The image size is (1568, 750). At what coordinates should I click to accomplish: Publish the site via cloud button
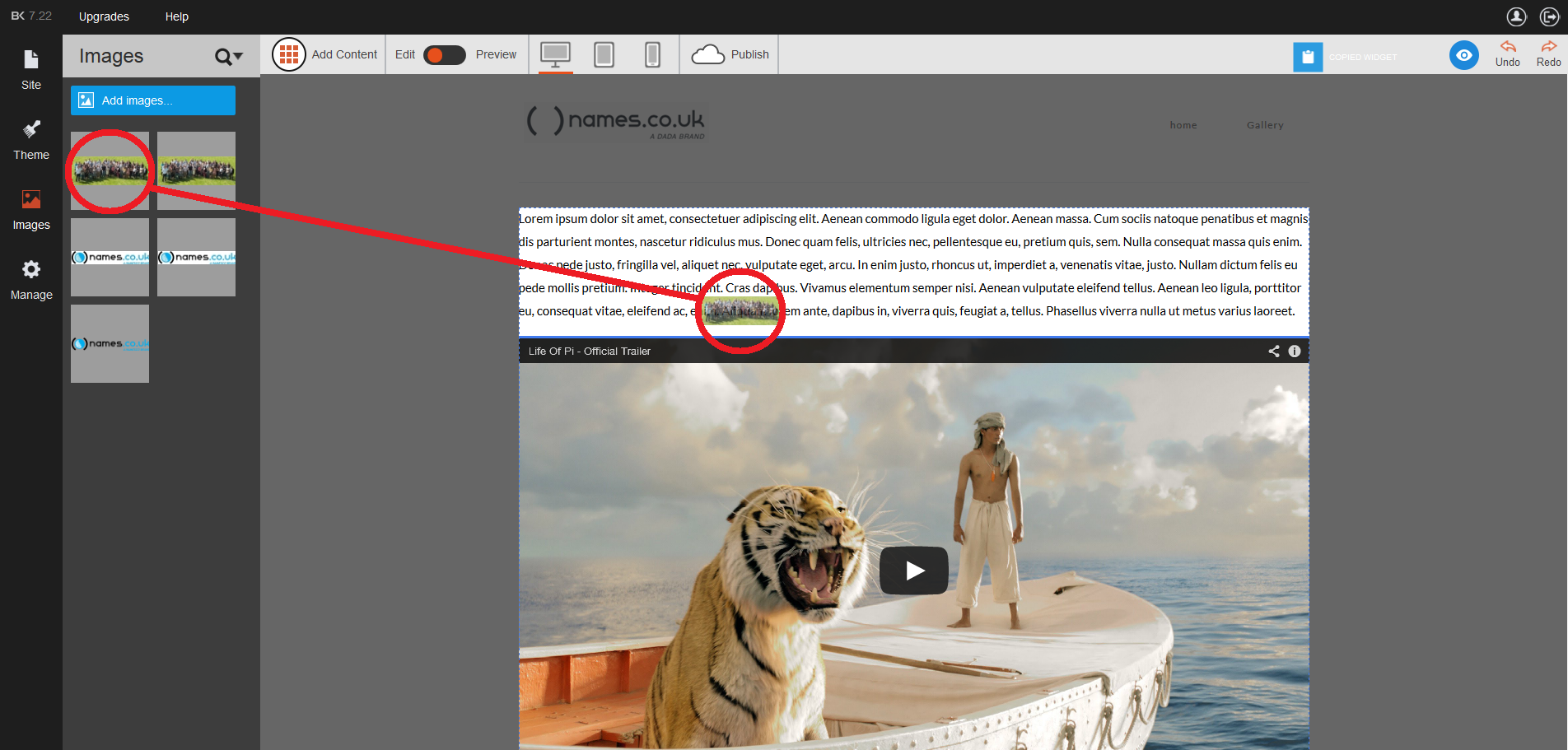730,54
